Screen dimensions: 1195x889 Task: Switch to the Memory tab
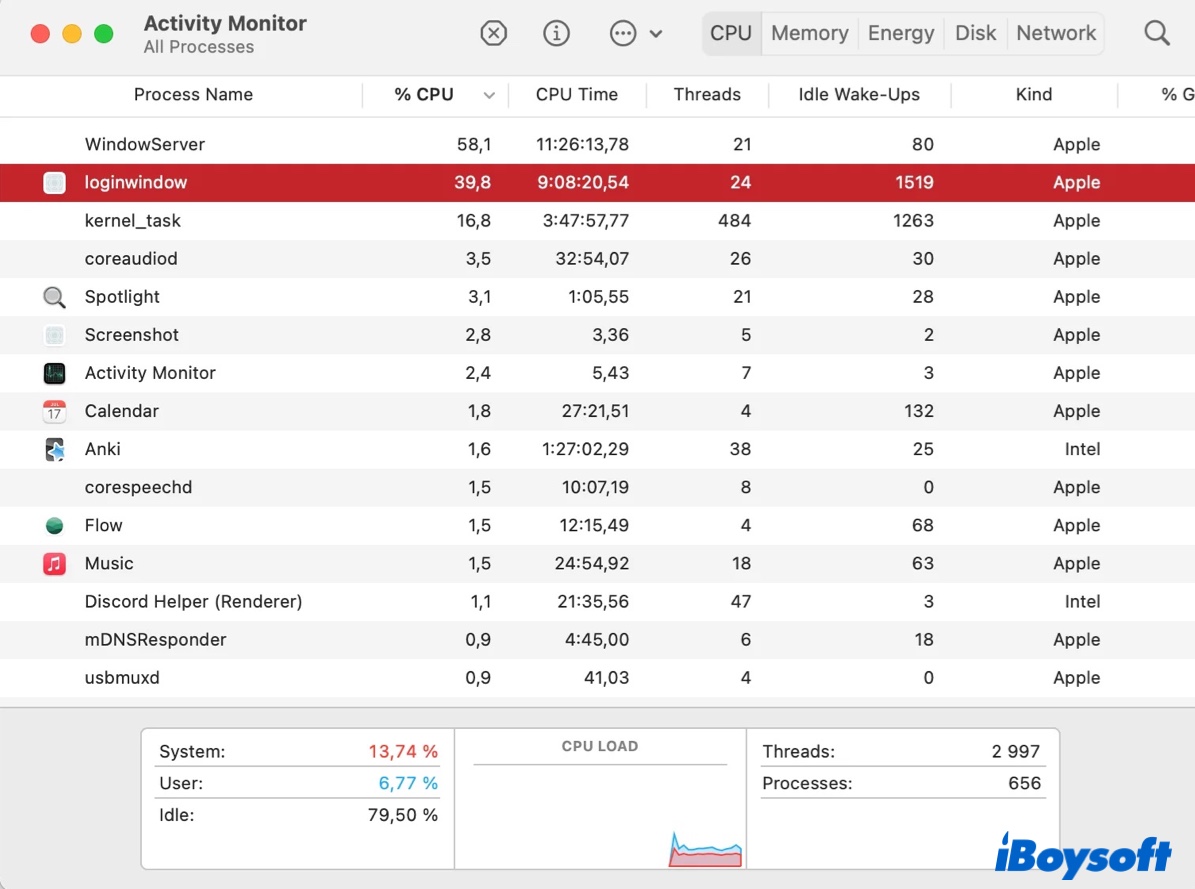tap(809, 33)
